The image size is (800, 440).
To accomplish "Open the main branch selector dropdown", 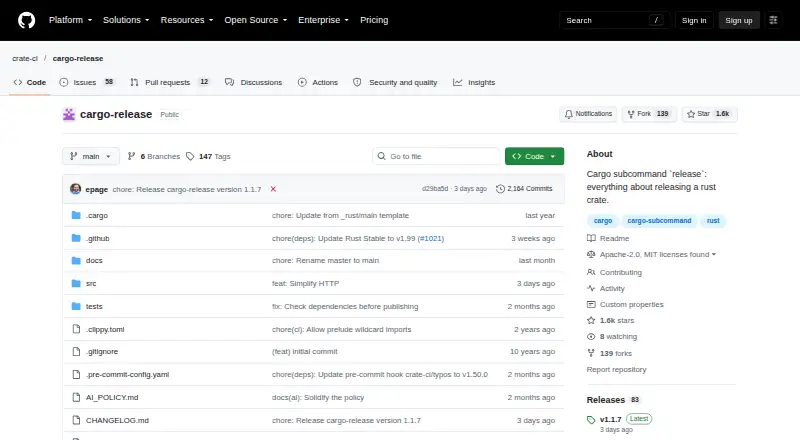I will (x=91, y=156).
